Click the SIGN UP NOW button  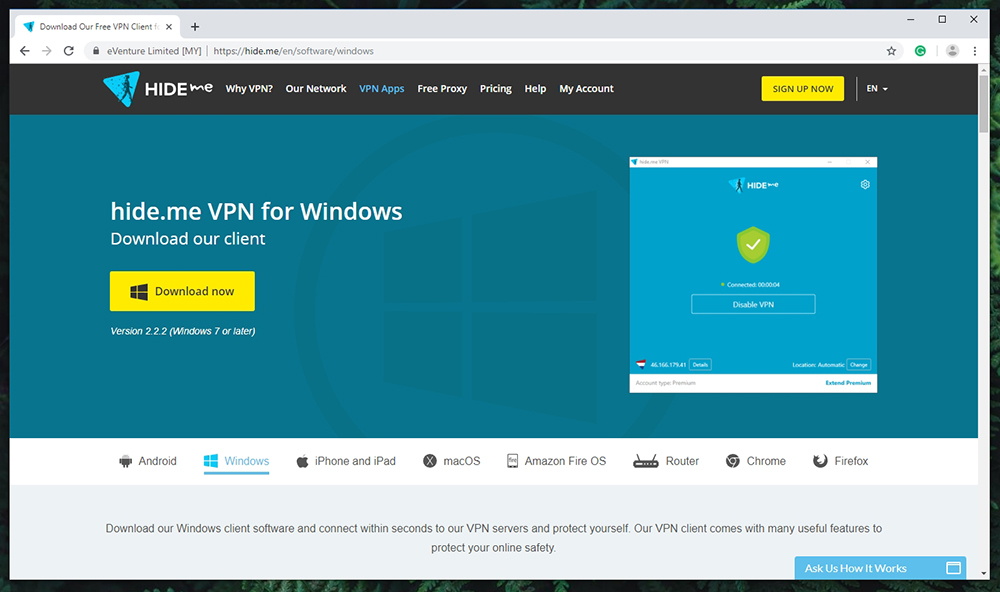802,89
